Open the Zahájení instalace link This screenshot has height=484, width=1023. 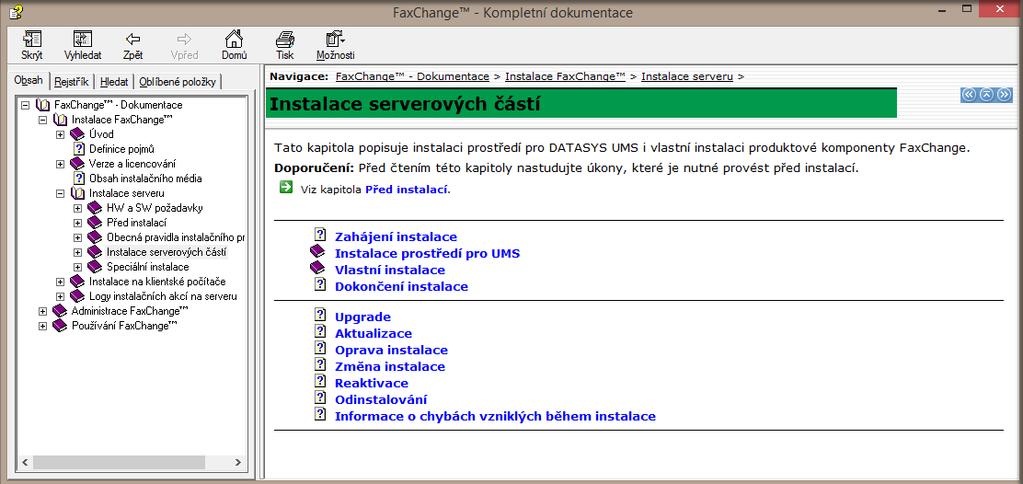tap(396, 237)
